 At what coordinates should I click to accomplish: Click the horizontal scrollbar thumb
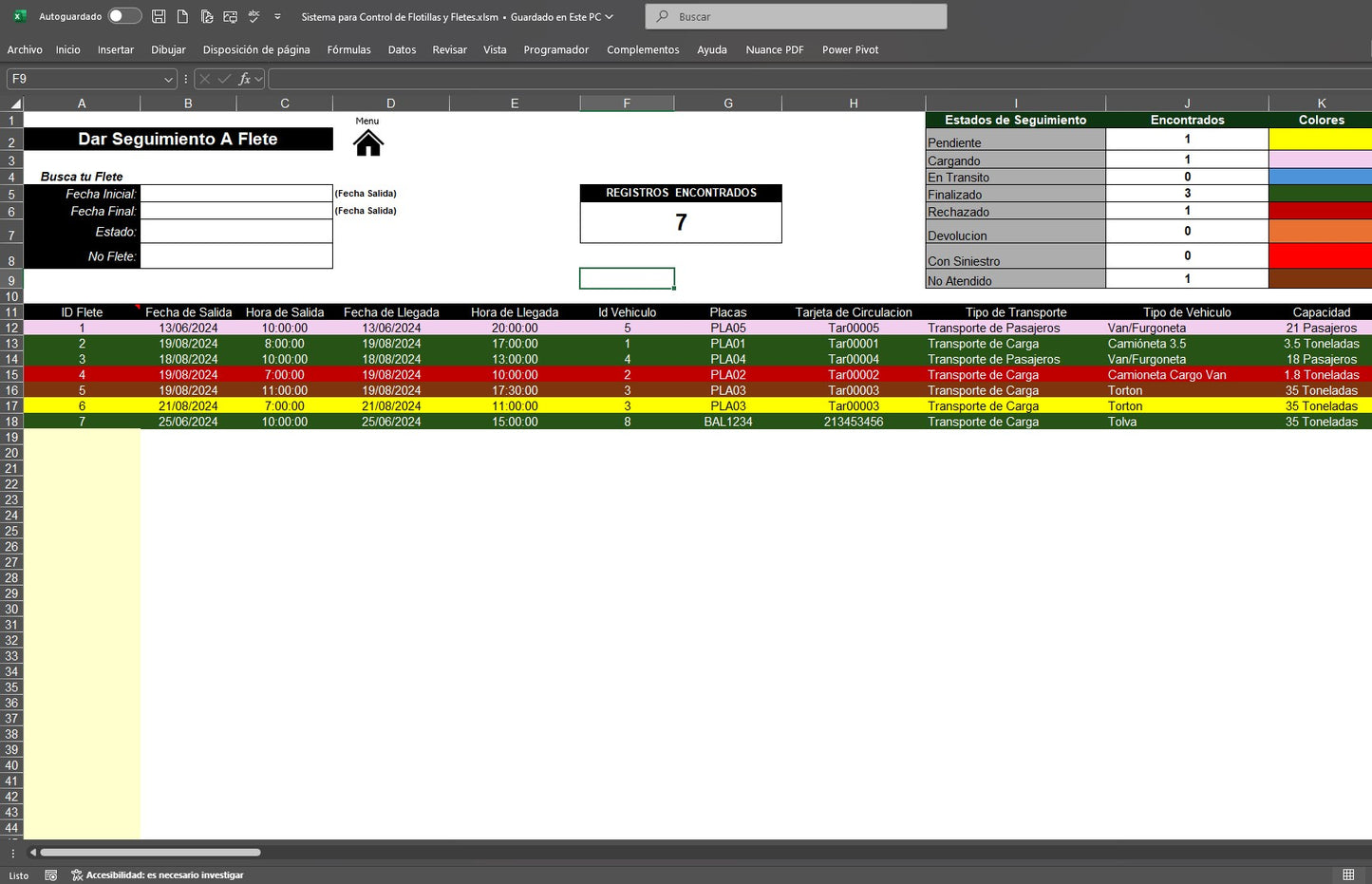pos(150,853)
